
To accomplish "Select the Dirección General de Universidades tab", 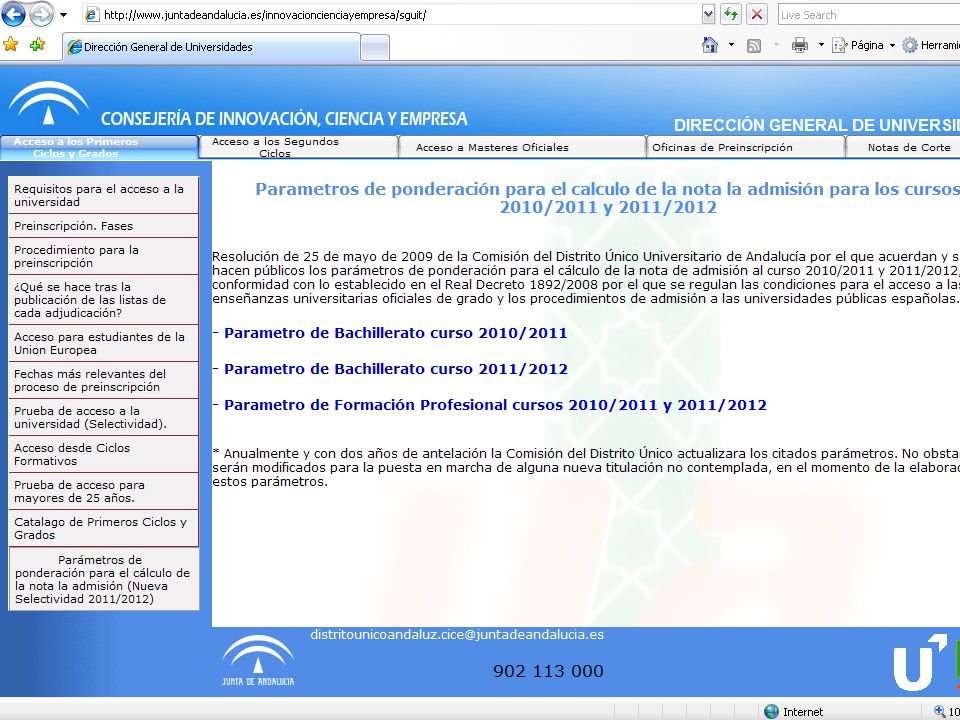I will click(211, 47).
